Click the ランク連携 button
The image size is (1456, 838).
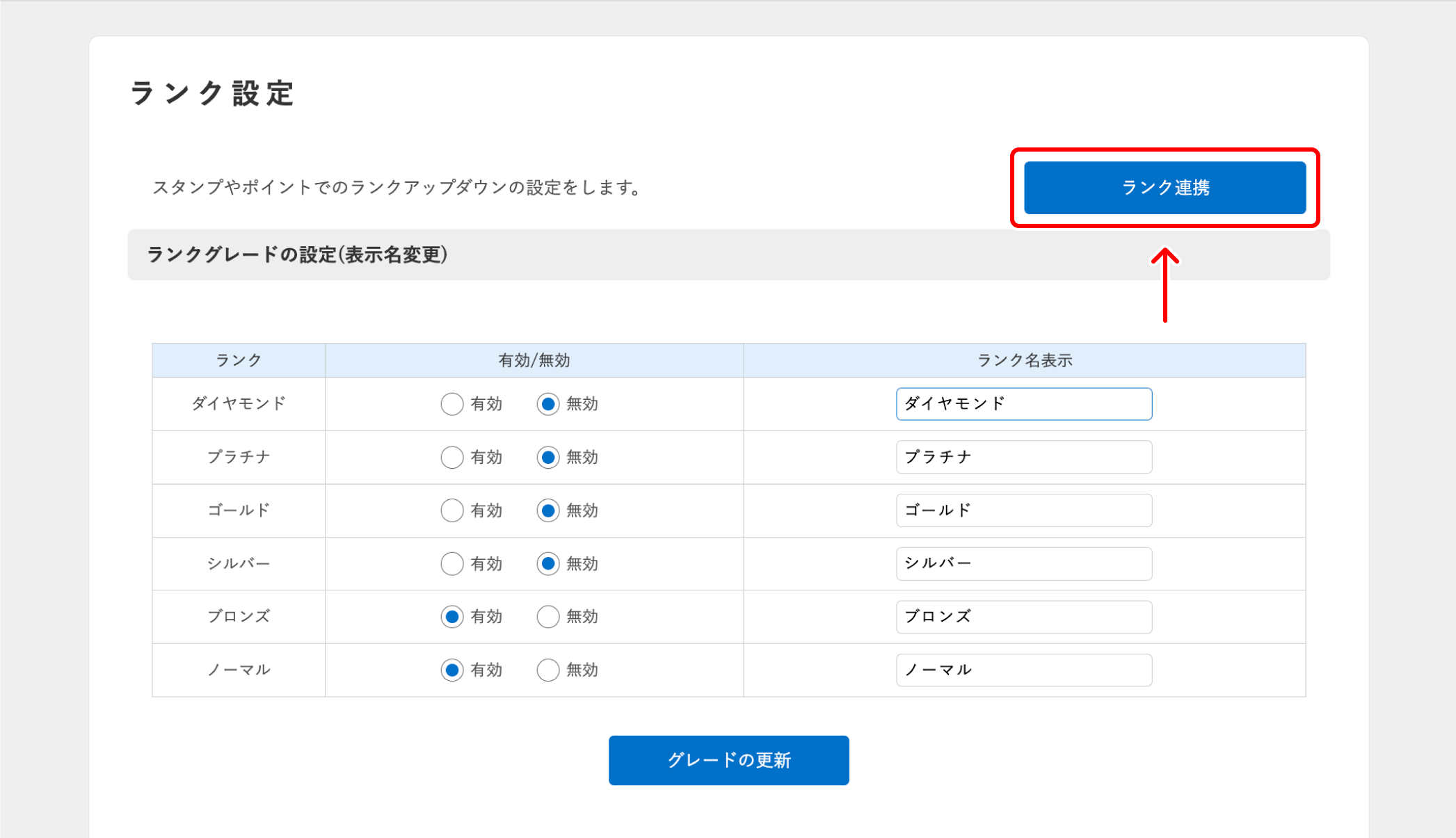1165,188
